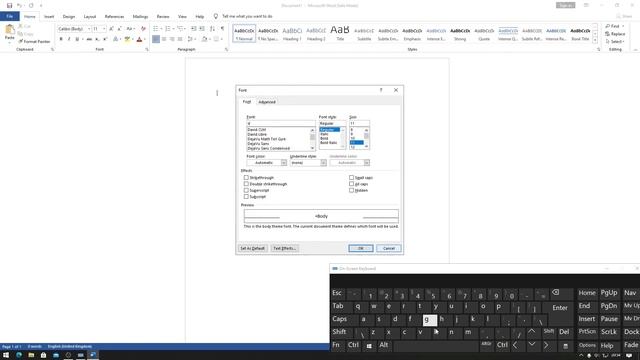Open the Select dropdown in Editing group
640x360 pixels.
[615, 42]
